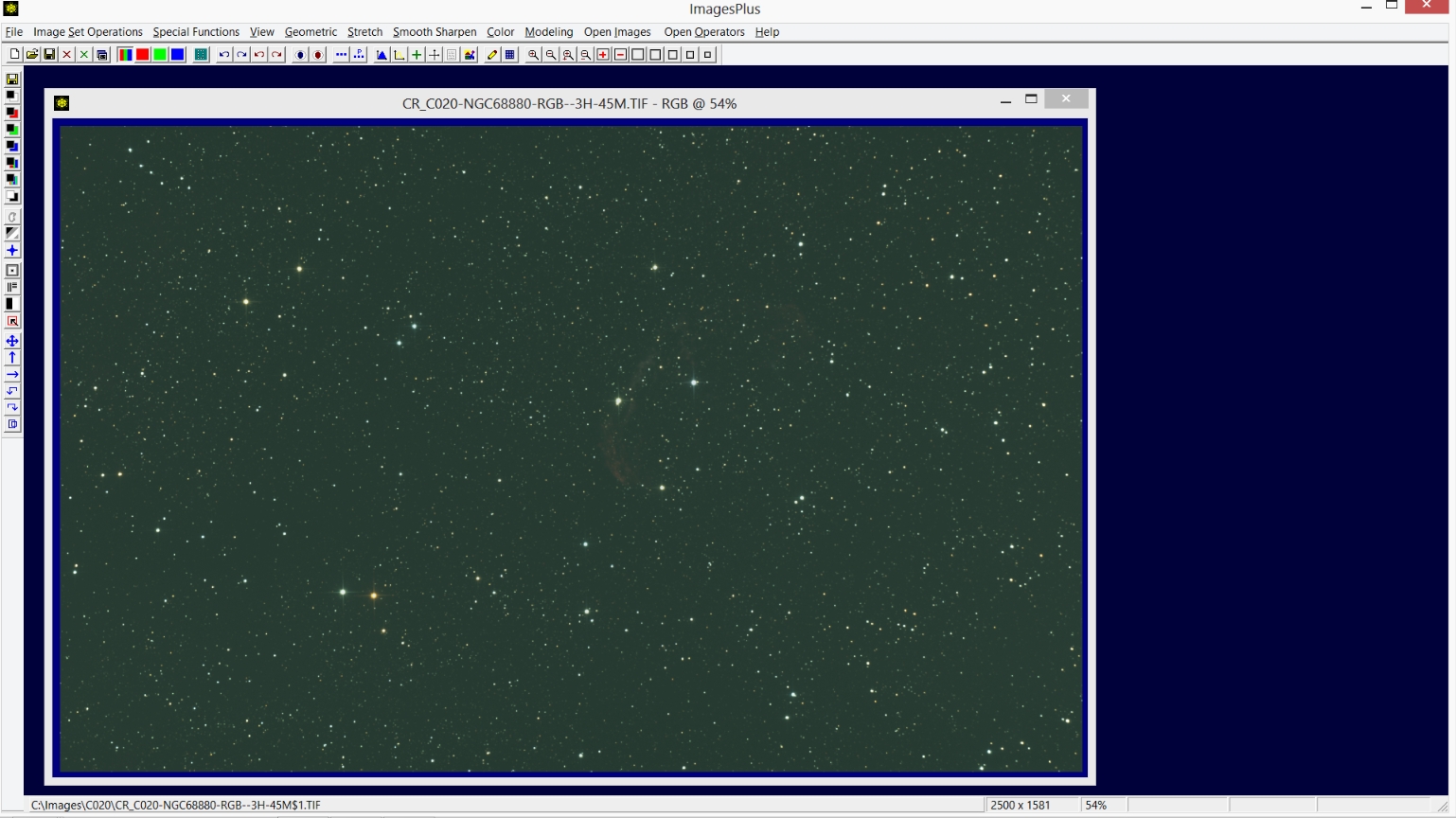Screen dimensions: 1456x818
Task: Click the black and red squares icon
Action: [12, 113]
